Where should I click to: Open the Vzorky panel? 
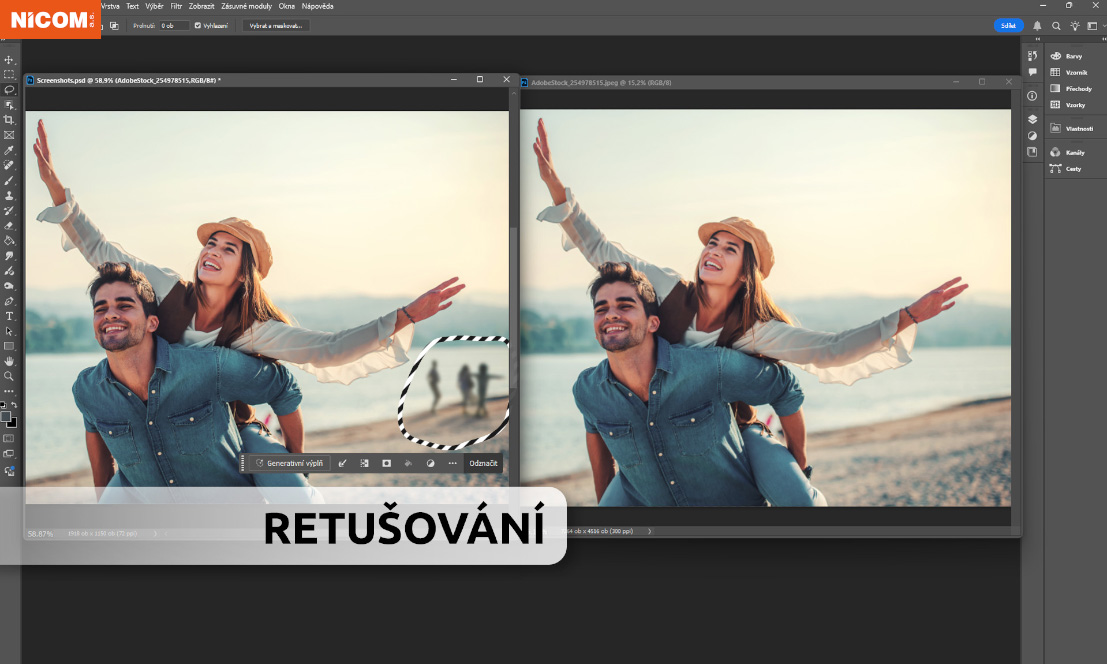point(1068,104)
